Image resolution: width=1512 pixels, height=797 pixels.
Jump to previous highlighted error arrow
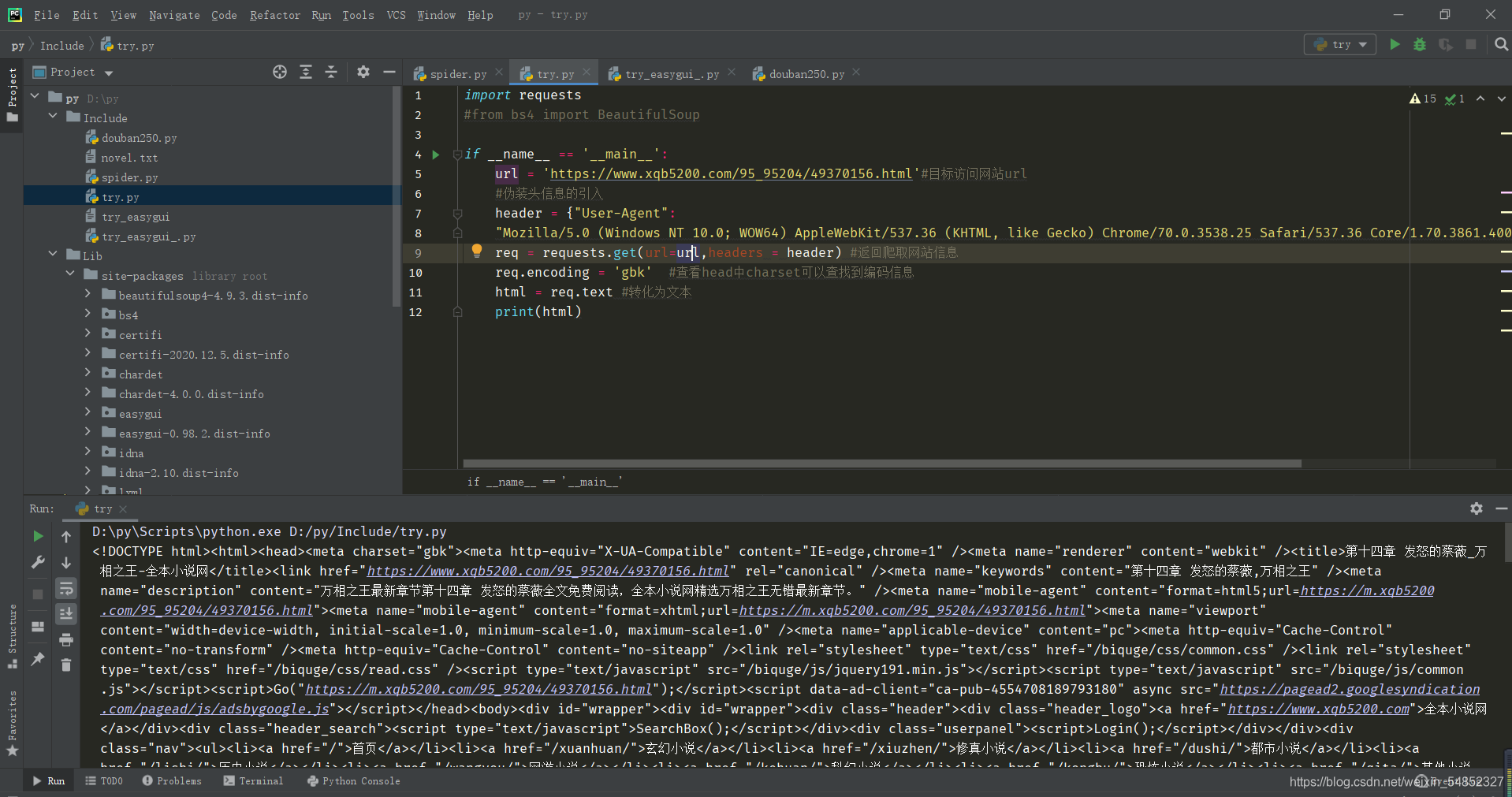[x=1480, y=99]
